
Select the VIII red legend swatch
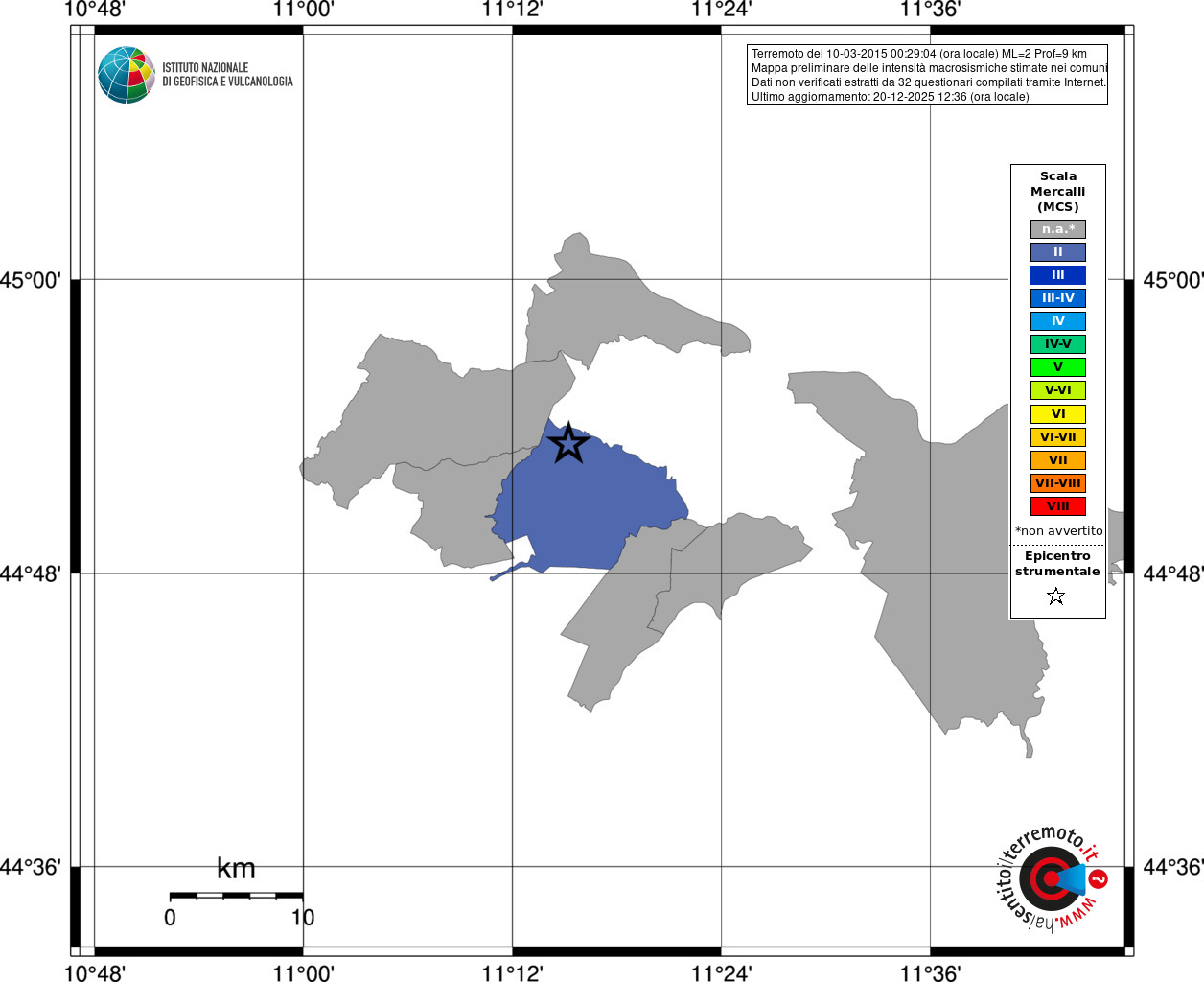[1058, 506]
